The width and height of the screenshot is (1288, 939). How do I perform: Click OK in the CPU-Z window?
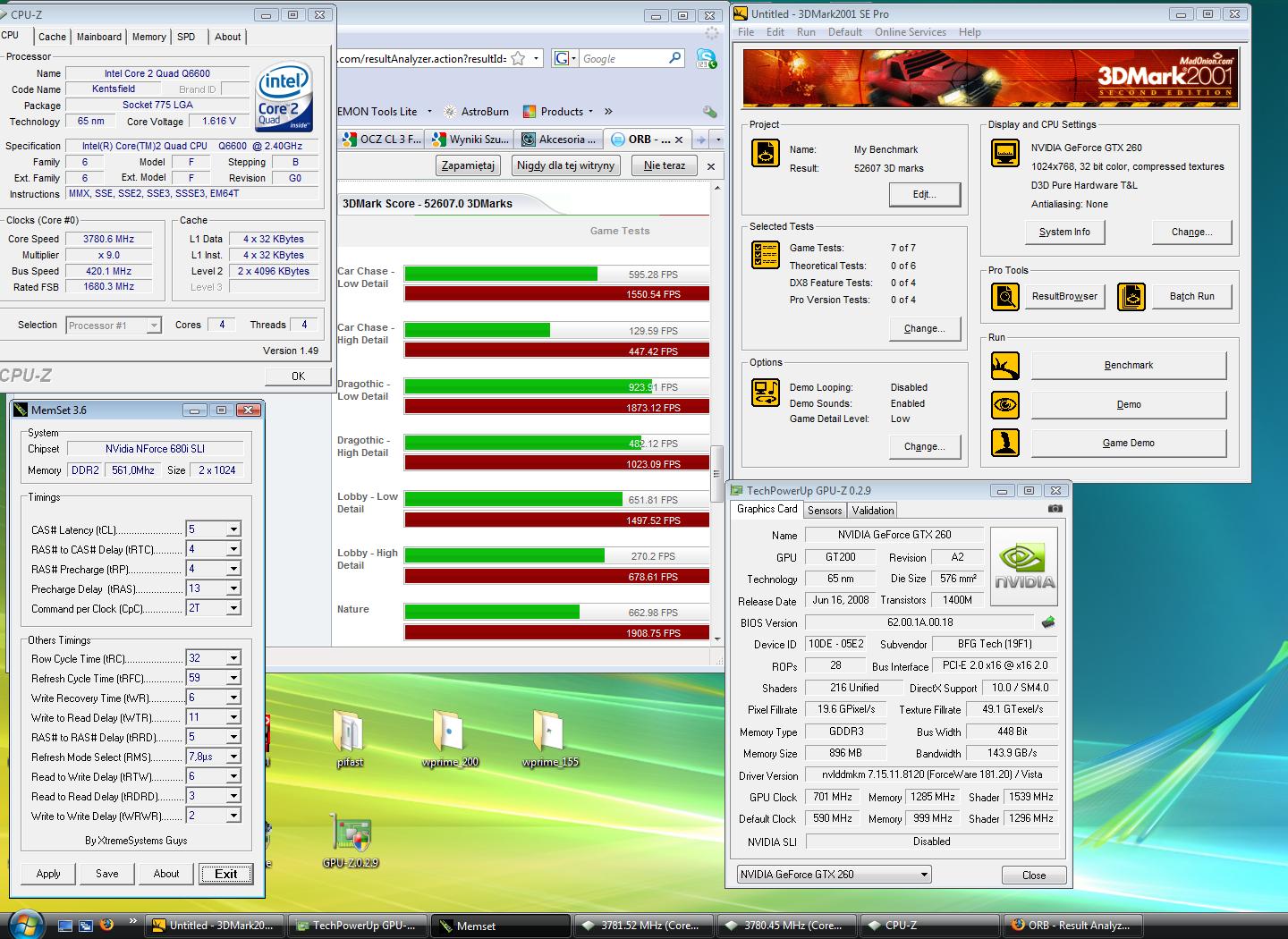(x=298, y=376)
